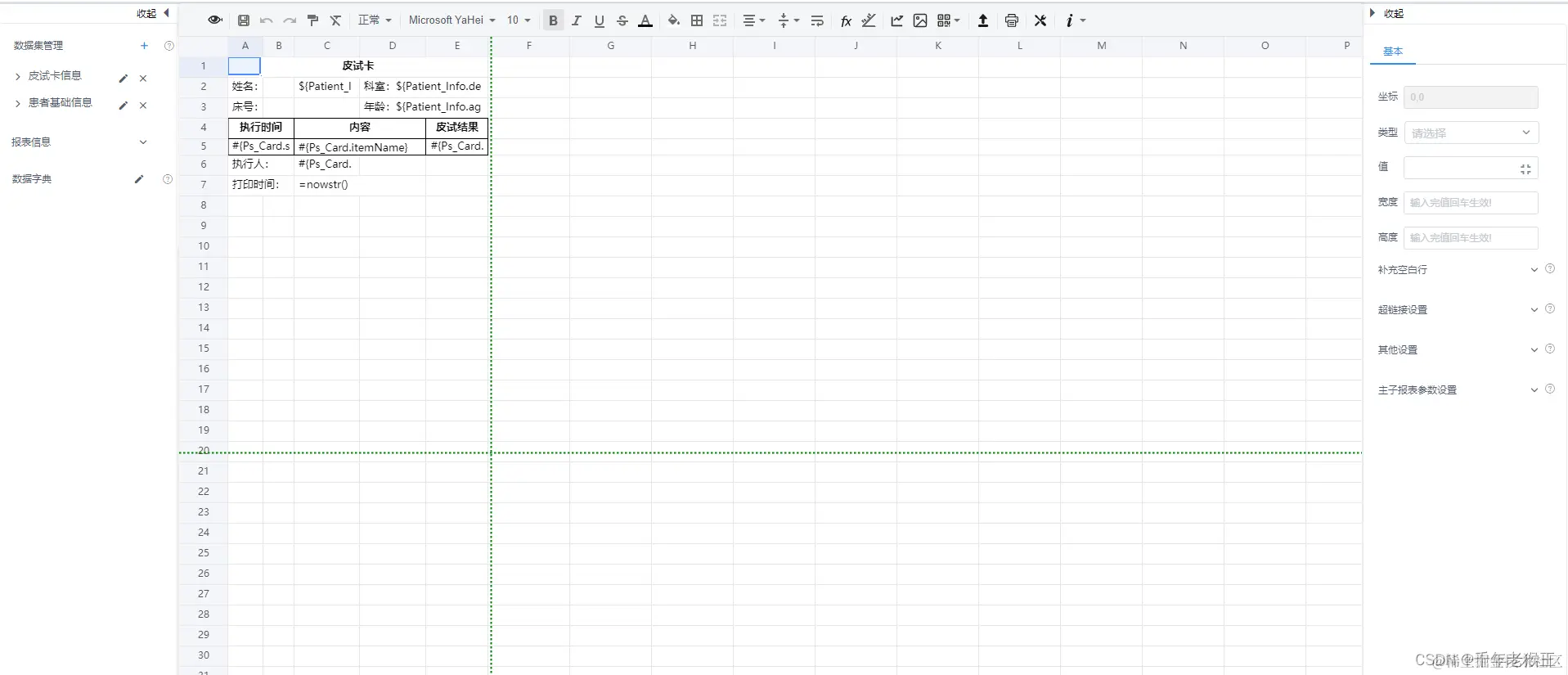Screen dimensions: 1568x675
Task: Pick a cell fill color
Action: [x=674, y=20]
